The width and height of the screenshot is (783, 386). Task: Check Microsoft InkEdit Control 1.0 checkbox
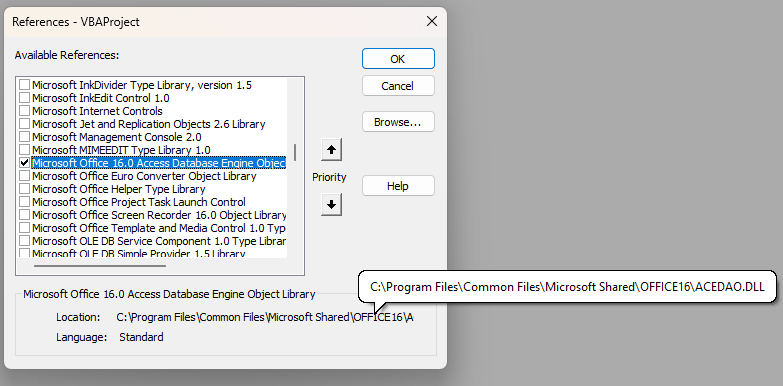[24, 98]
